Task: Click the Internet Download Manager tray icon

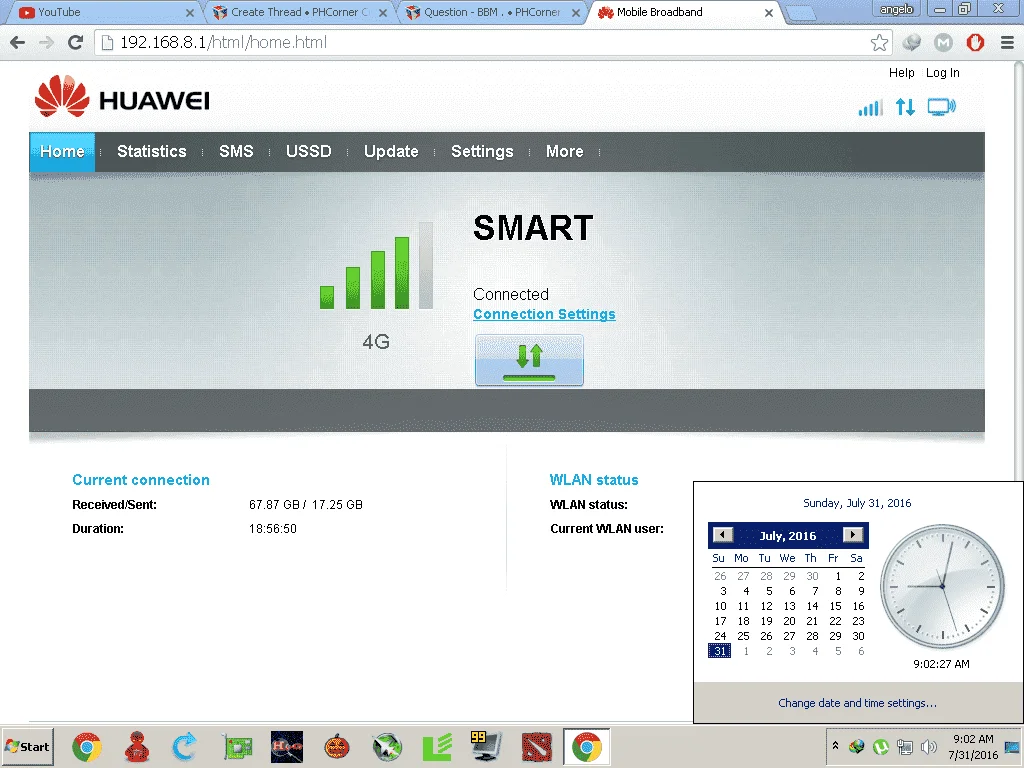Action: tap(856, 746)
